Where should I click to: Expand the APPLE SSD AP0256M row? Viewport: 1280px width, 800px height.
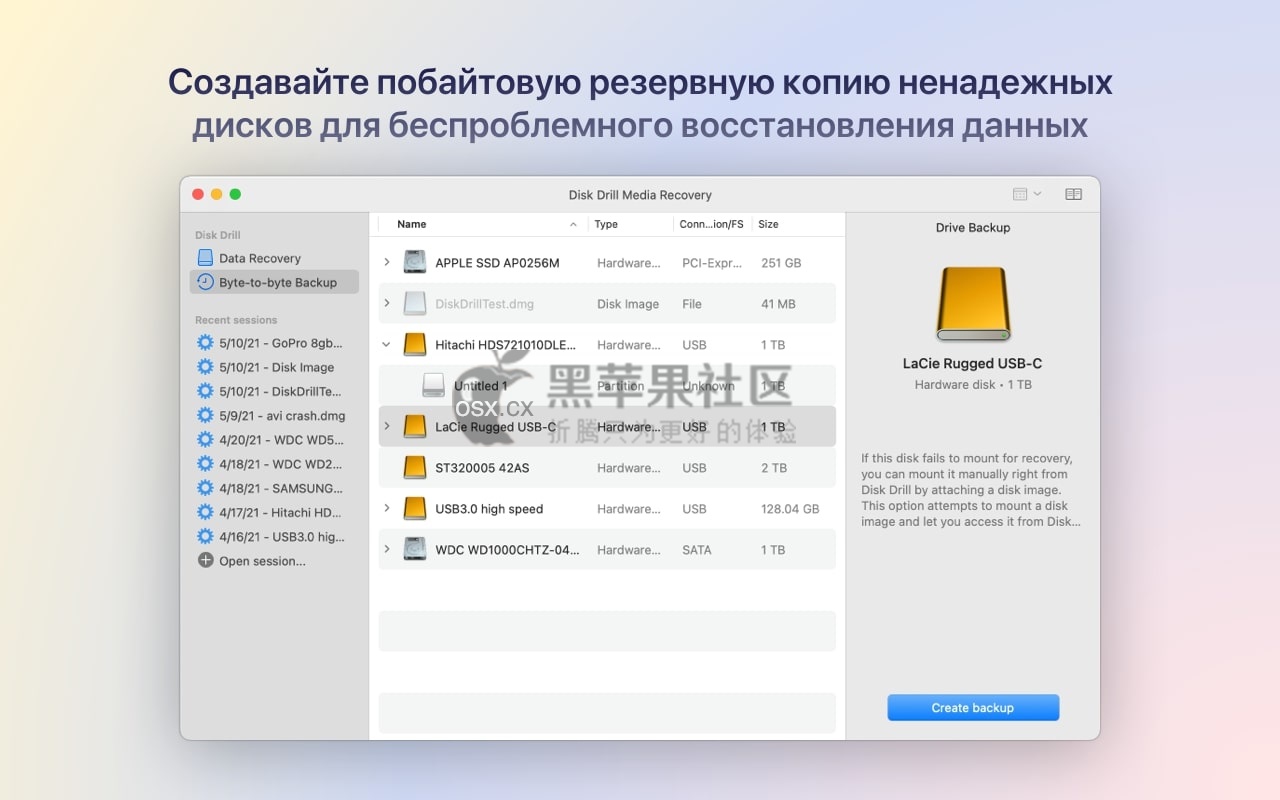point(387,263)
